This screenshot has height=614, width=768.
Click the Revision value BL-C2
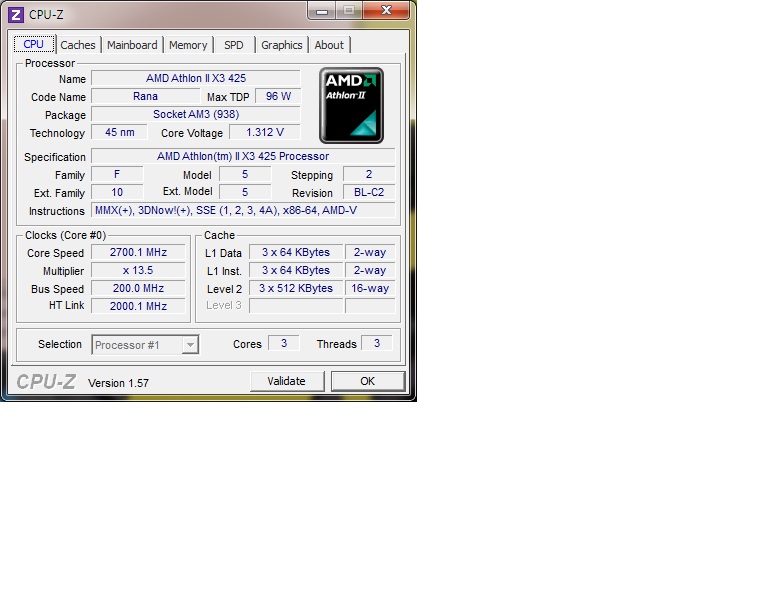369,192
